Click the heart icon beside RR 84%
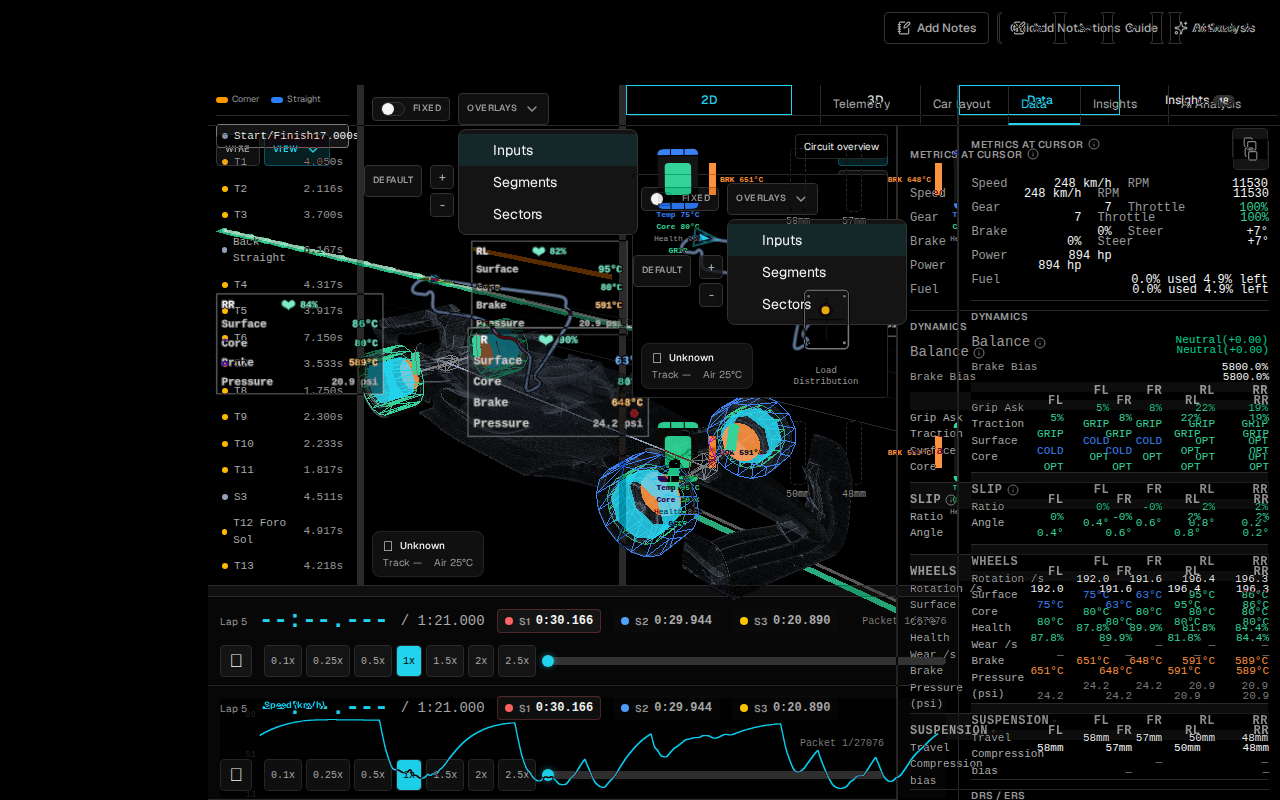 (x=289, y=305)
